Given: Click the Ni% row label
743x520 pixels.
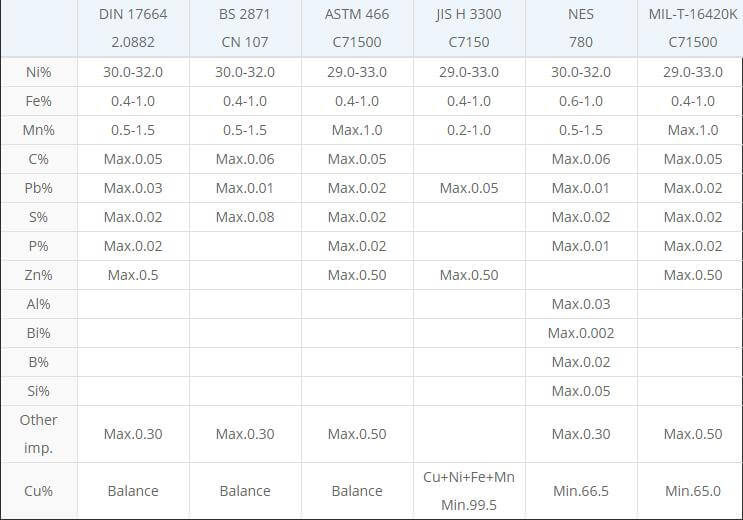Looking at the screenshot, I should (39, 72).
